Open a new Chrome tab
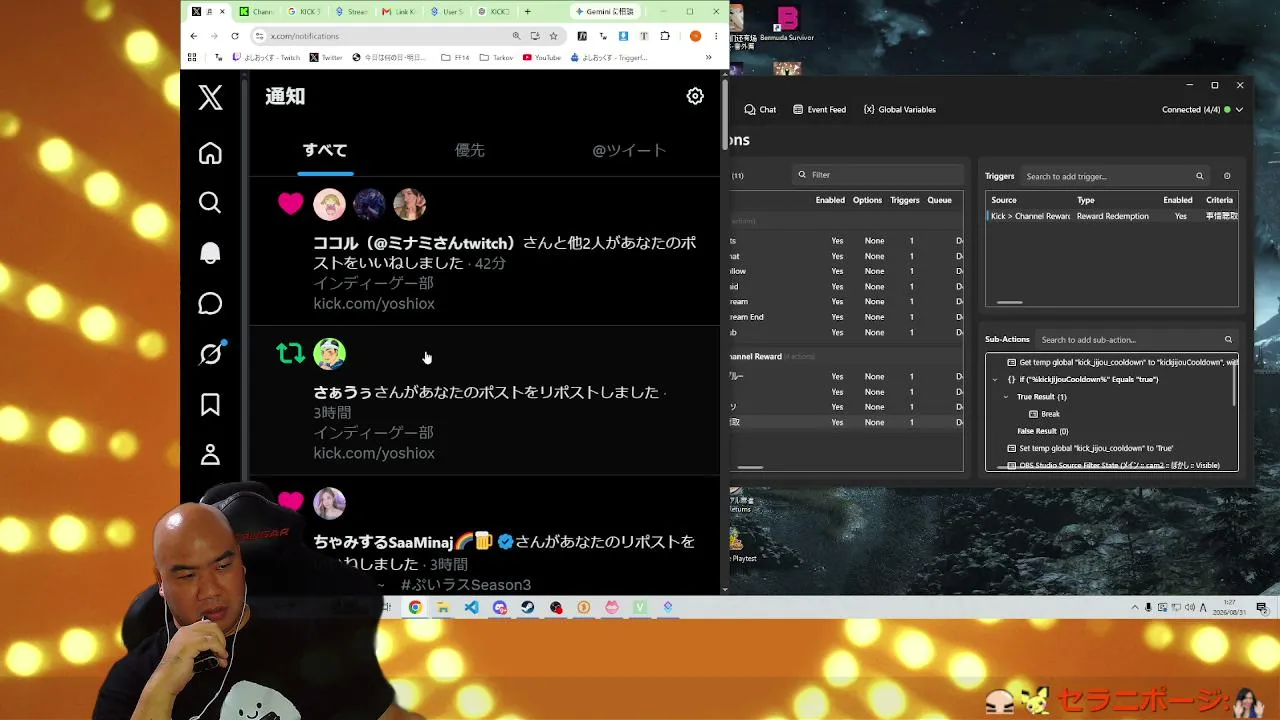1280x720 pixels. coord(527,12)
